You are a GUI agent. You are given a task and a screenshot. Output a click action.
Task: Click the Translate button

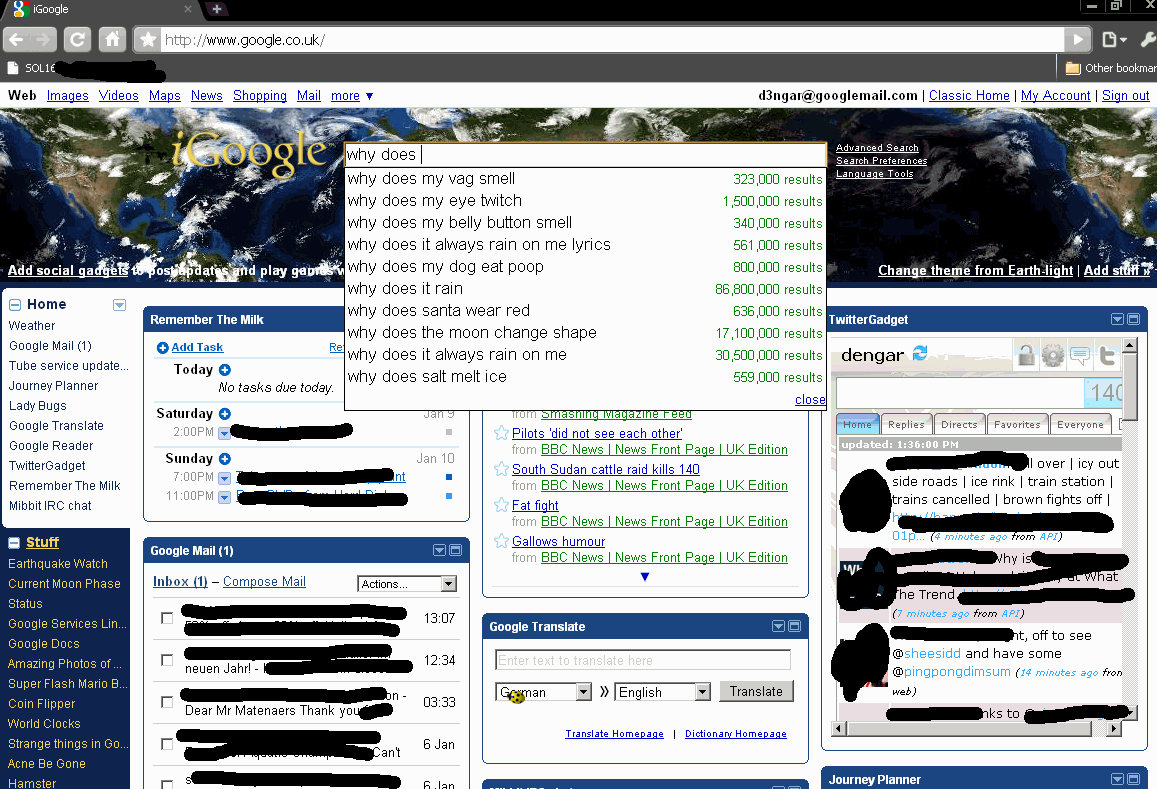point(756,692)
